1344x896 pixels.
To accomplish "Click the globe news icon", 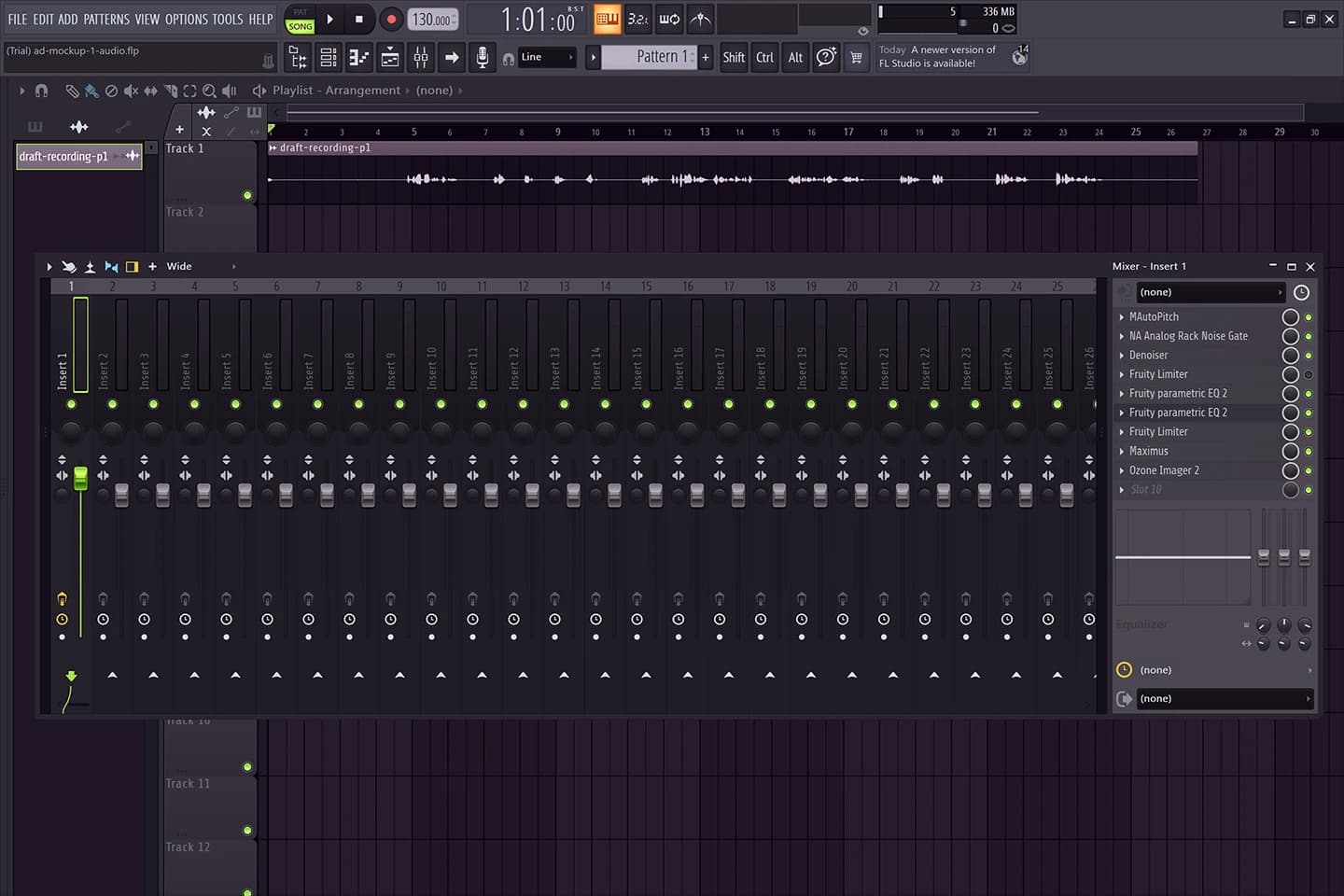I will pyautogui.click(x=1019, y=58).
